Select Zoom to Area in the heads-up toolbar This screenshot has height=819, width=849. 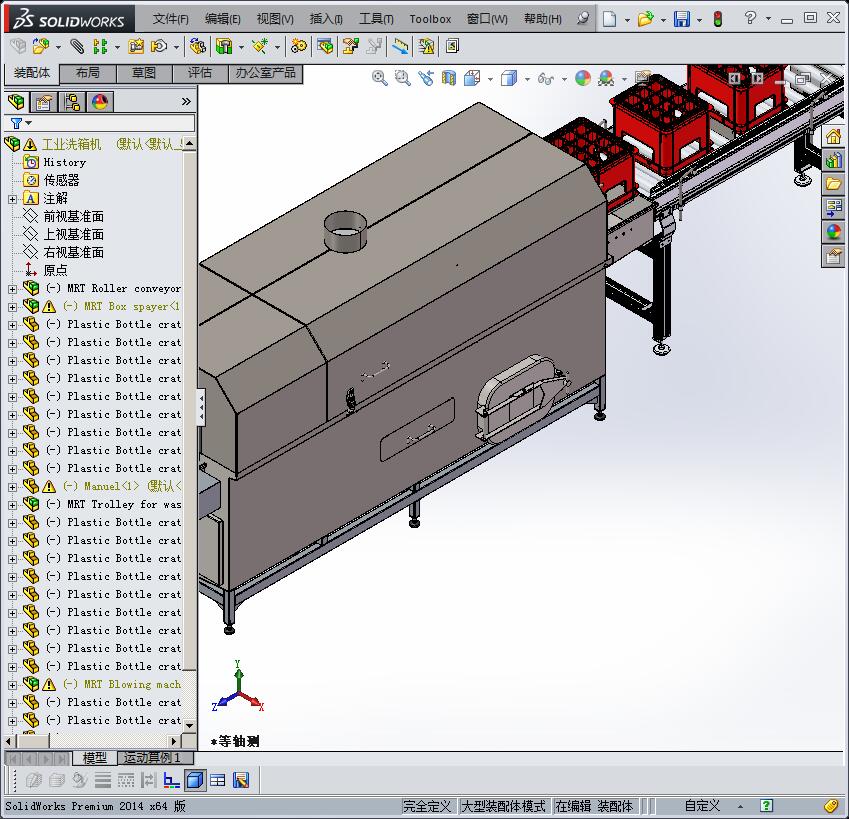(x=401, y=78)
